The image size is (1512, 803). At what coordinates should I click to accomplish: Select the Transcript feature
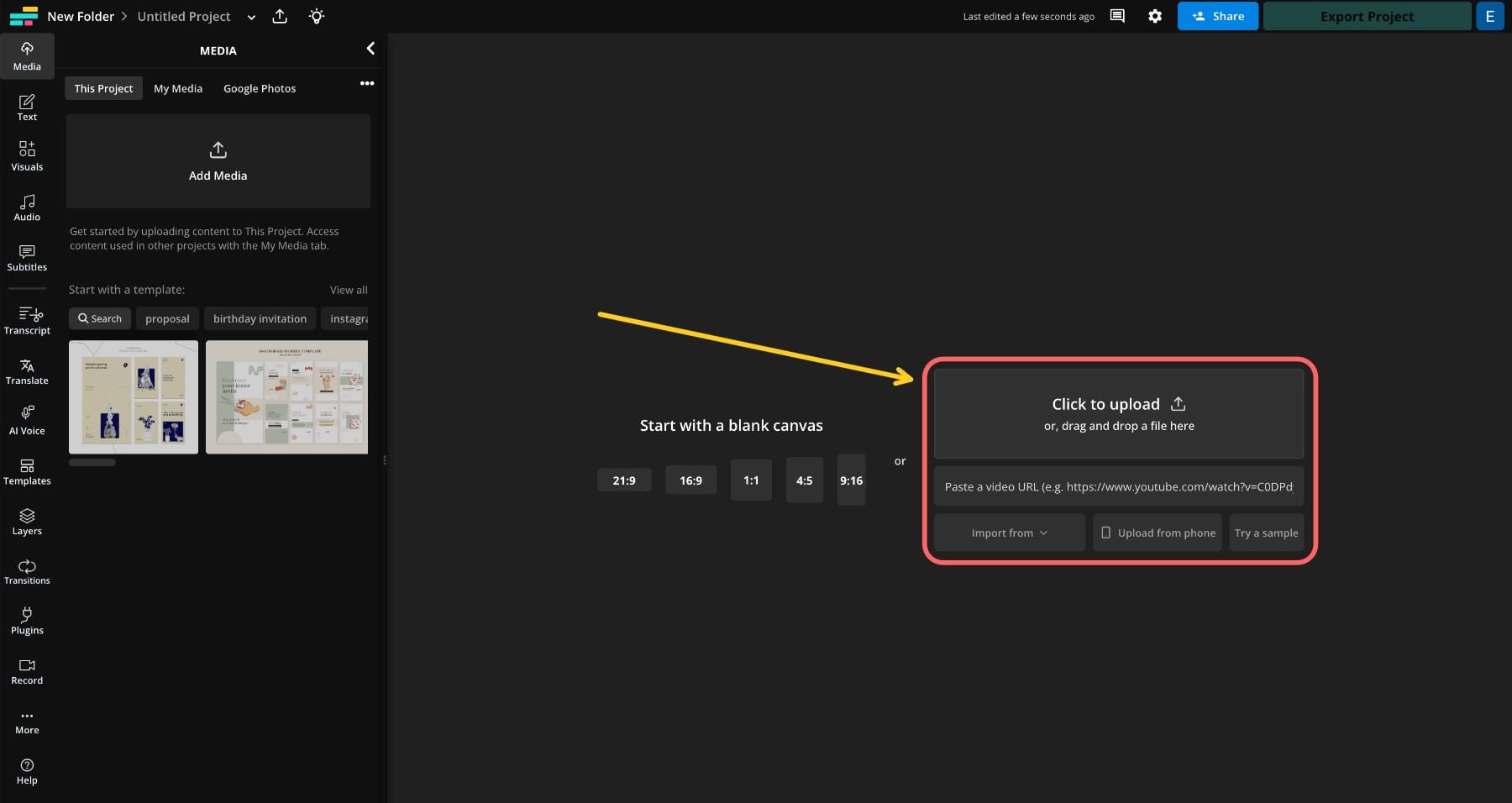point(27,320)
